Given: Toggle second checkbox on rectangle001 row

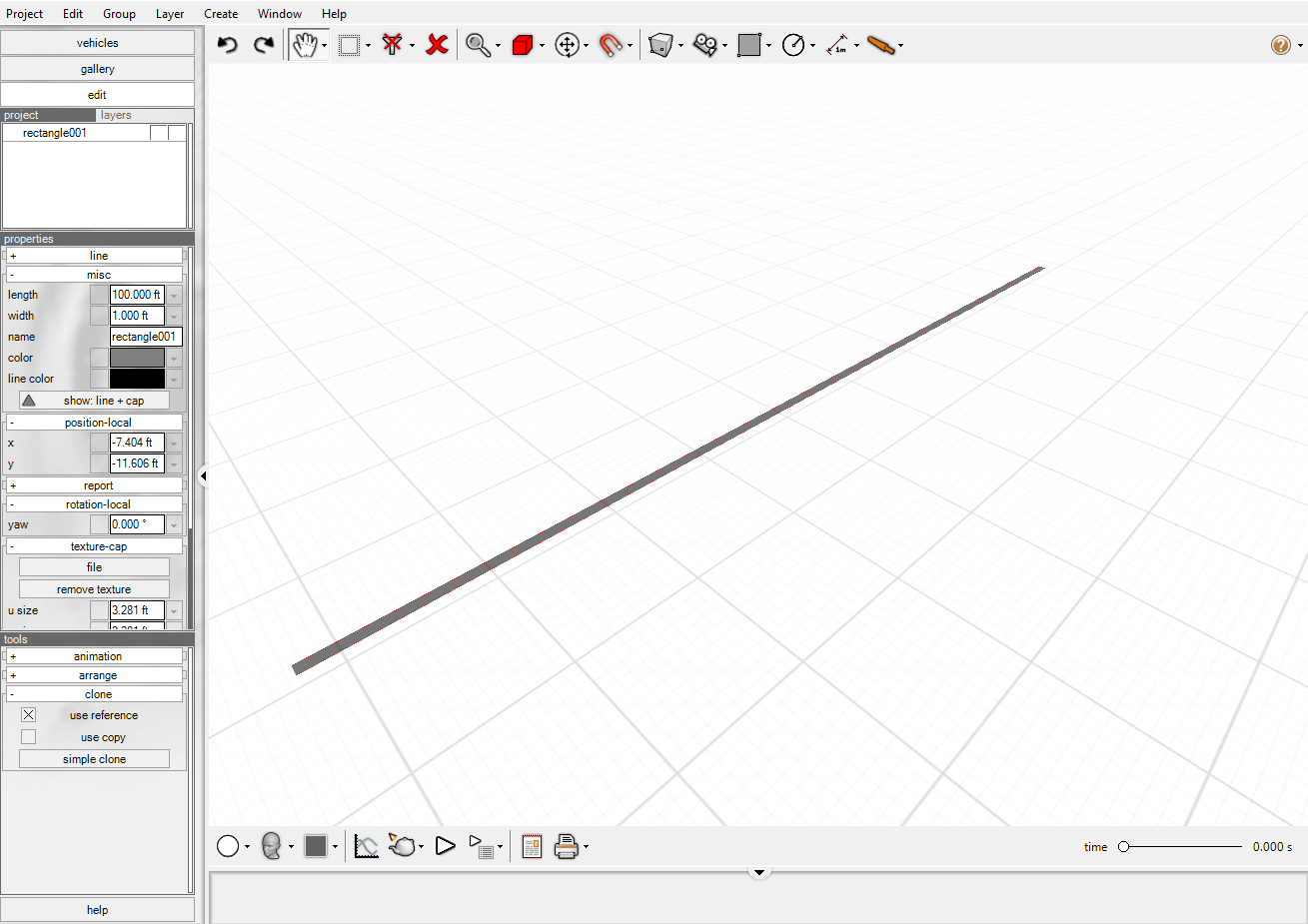Looking at the screenshot, I should [176, 133].
